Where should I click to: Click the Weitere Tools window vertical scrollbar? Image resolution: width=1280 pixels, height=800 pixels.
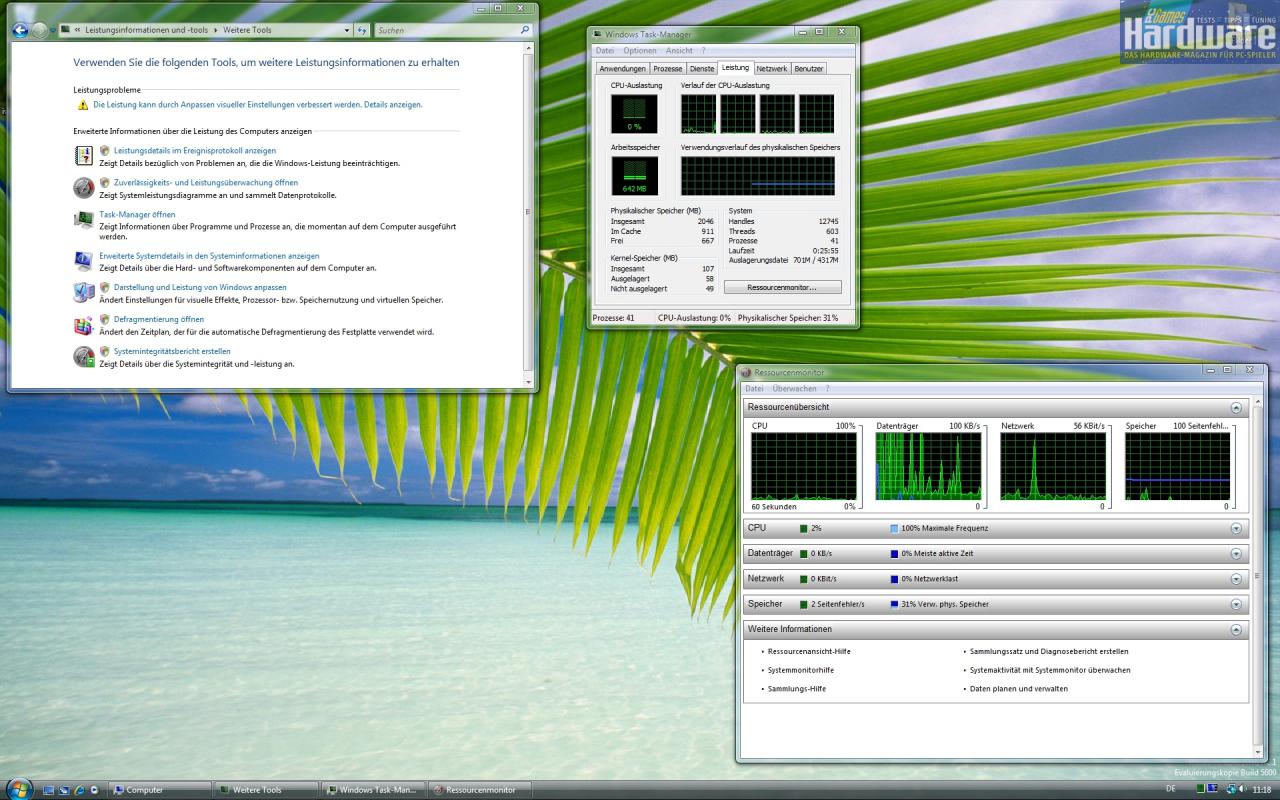[x=529, y=215]
